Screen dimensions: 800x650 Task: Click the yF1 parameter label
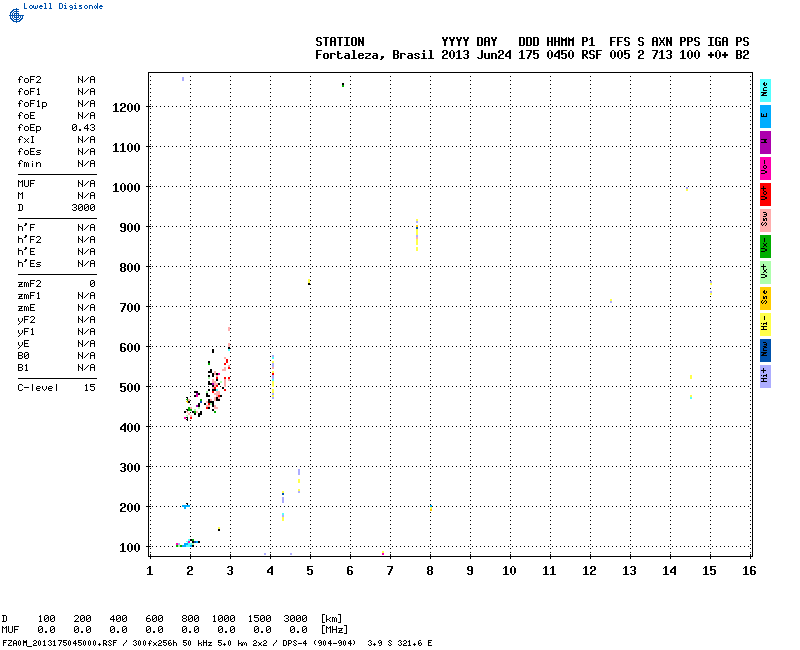pos(27,332)
